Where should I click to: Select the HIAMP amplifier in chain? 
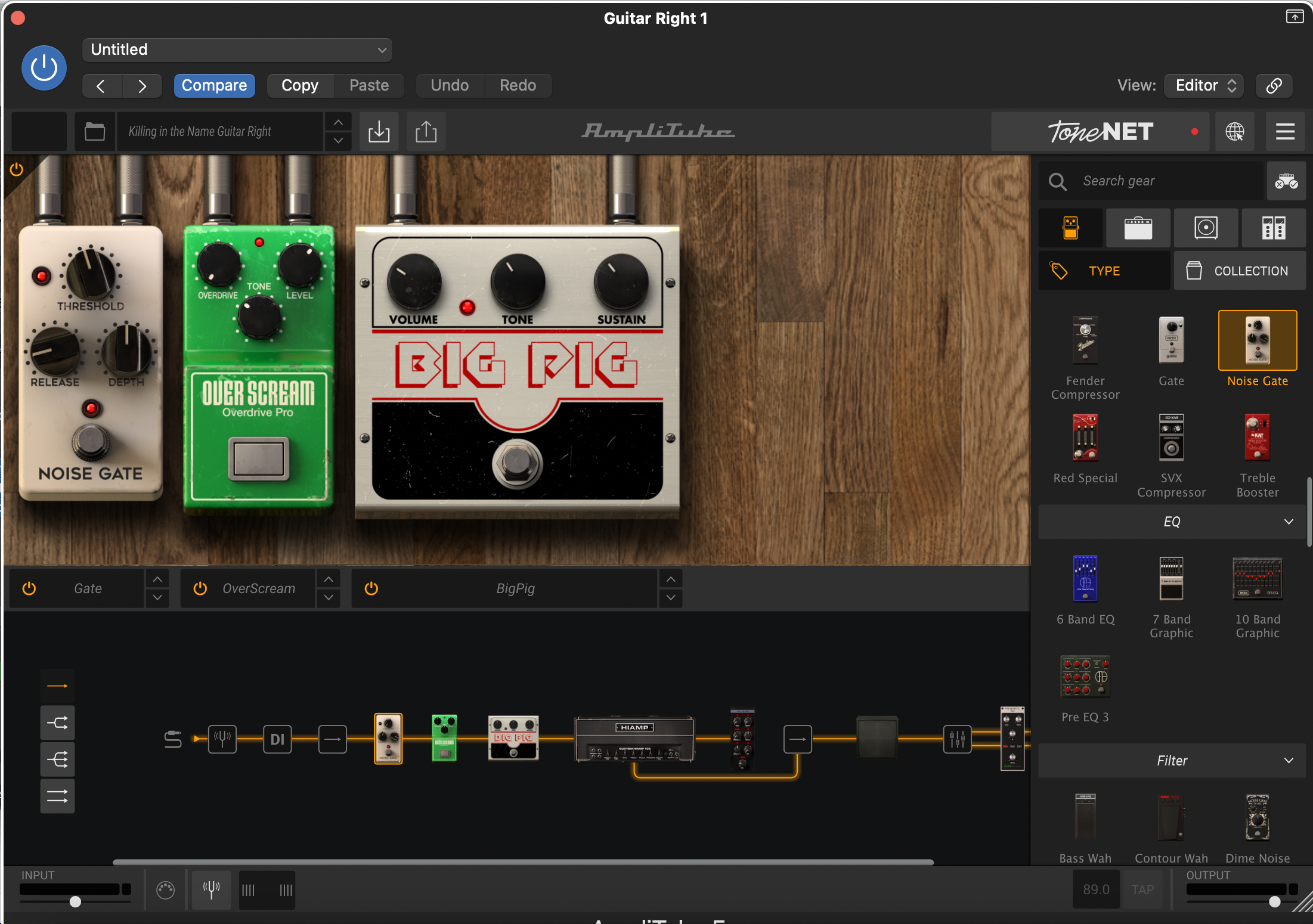634,739
